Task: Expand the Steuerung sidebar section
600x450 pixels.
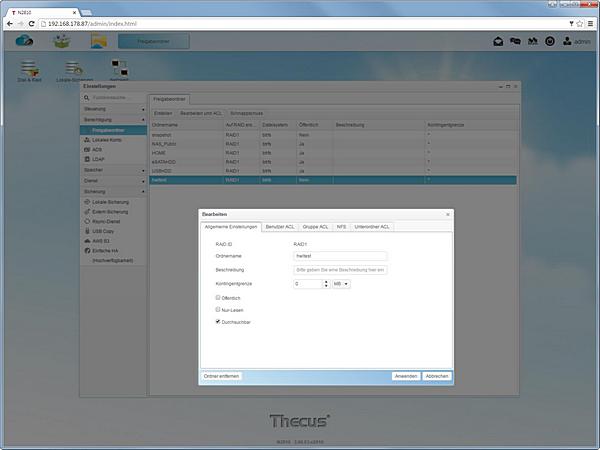Action: pos(113,109)
